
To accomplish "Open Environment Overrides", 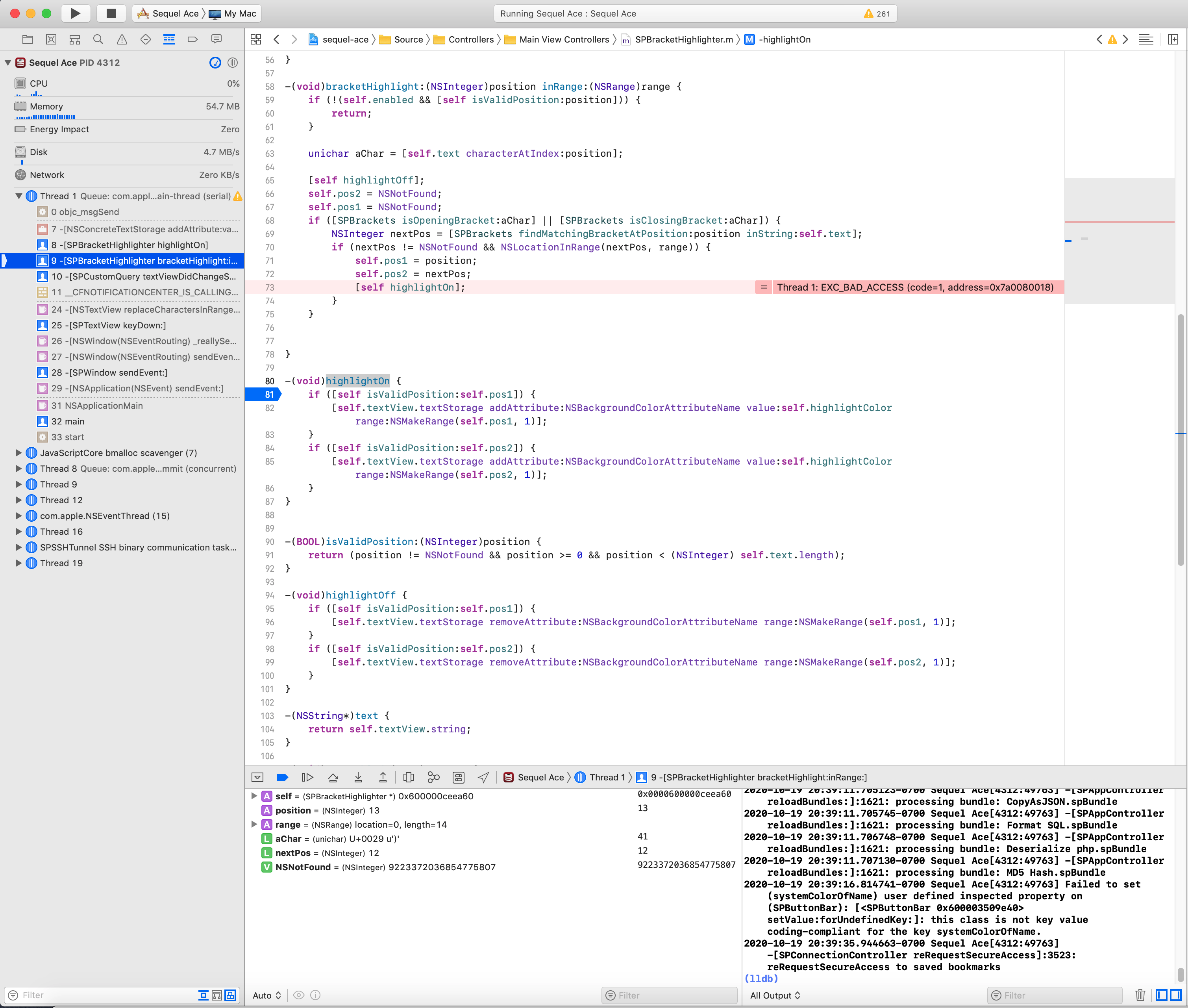I will [459, 777].
